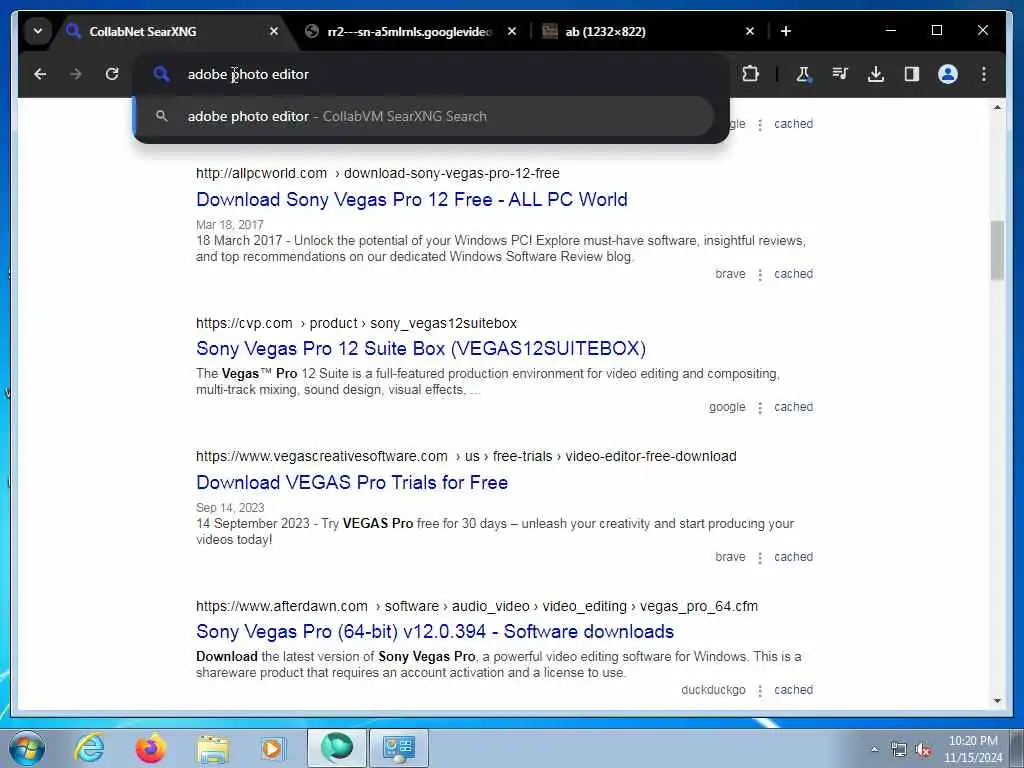Click cached link for allpcworld result

pyautogui.click(x=793, y=274)
